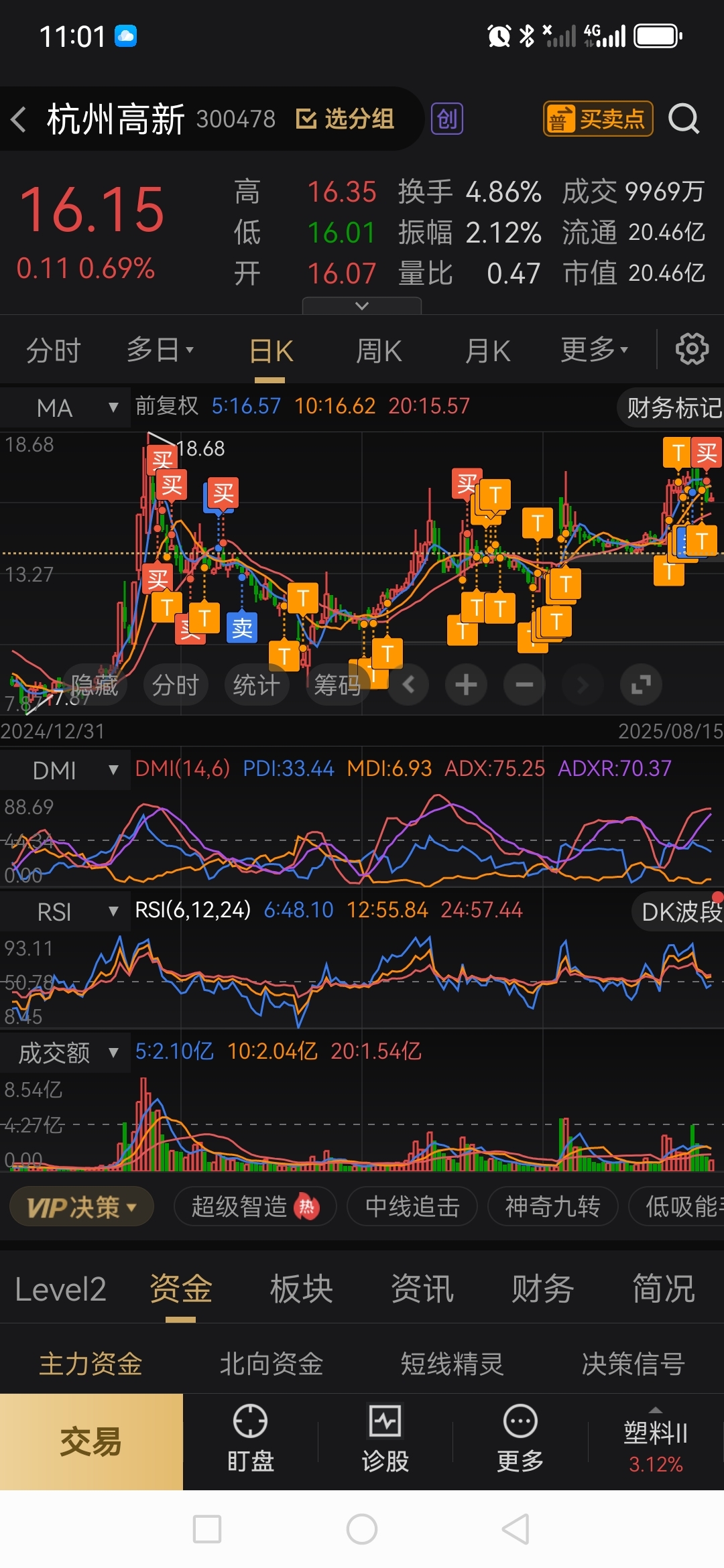
Task: Open the search magnifier icon
Action: pos(684,119)
